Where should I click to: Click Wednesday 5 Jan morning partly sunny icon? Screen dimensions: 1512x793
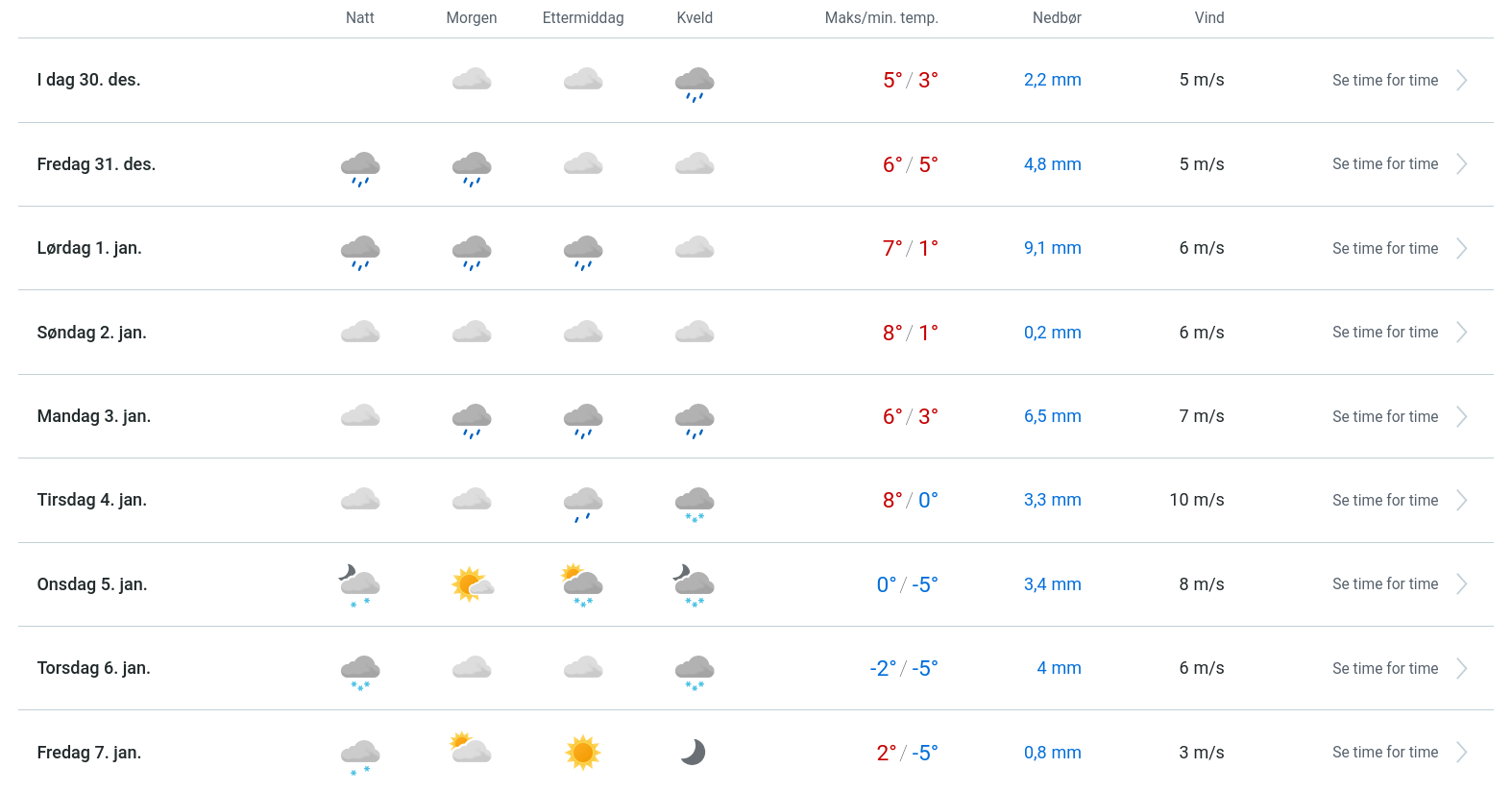click(x=472, y=584)
